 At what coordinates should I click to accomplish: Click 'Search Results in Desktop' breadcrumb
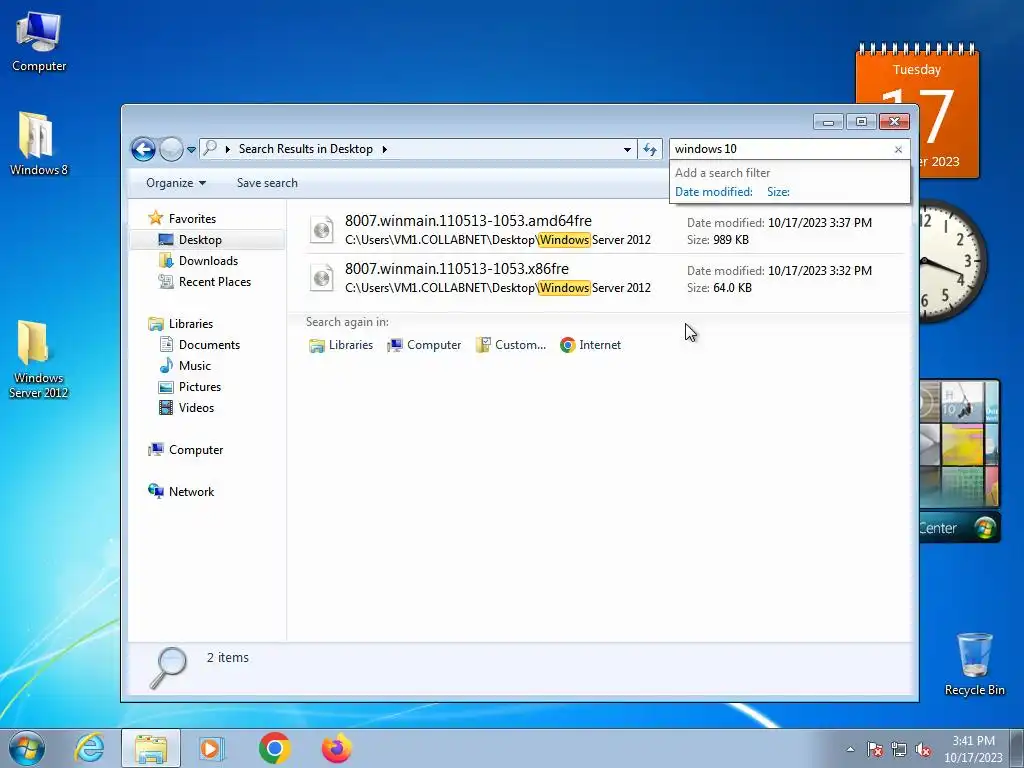(x=306, y=149)
